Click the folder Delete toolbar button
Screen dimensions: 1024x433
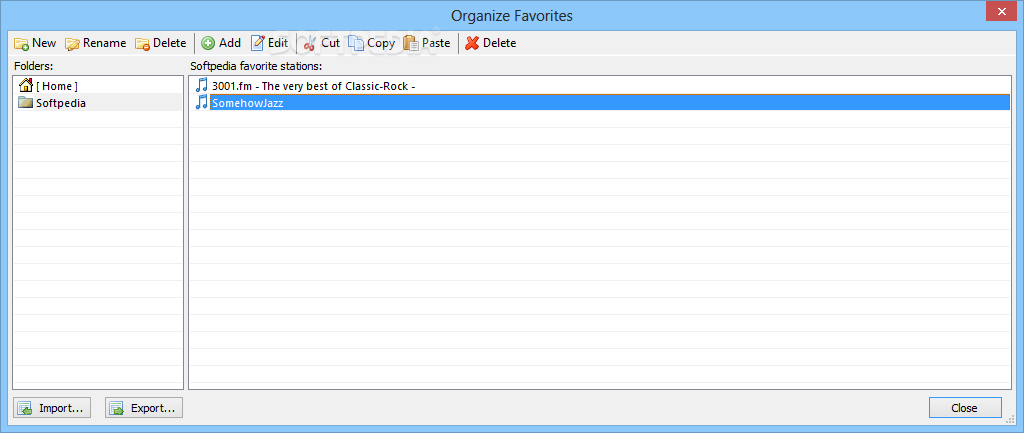coord(161,43)
